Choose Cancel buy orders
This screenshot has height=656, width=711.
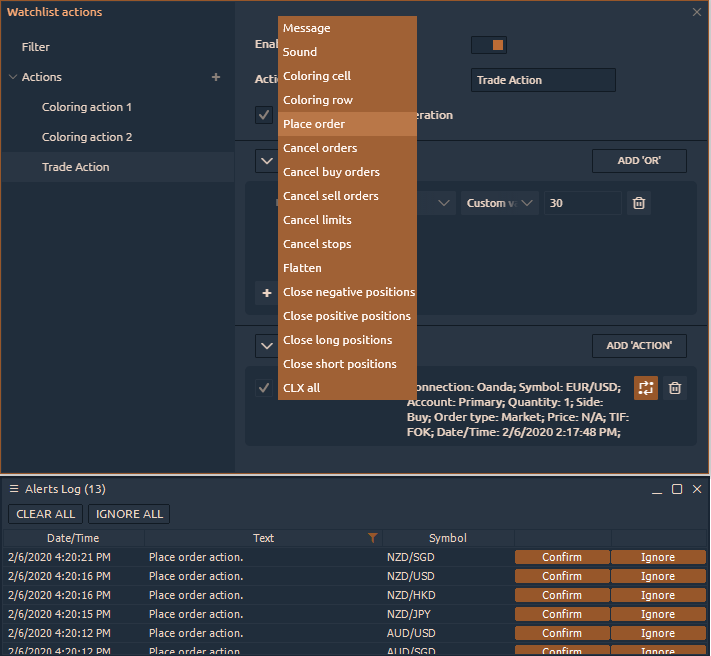347,172
